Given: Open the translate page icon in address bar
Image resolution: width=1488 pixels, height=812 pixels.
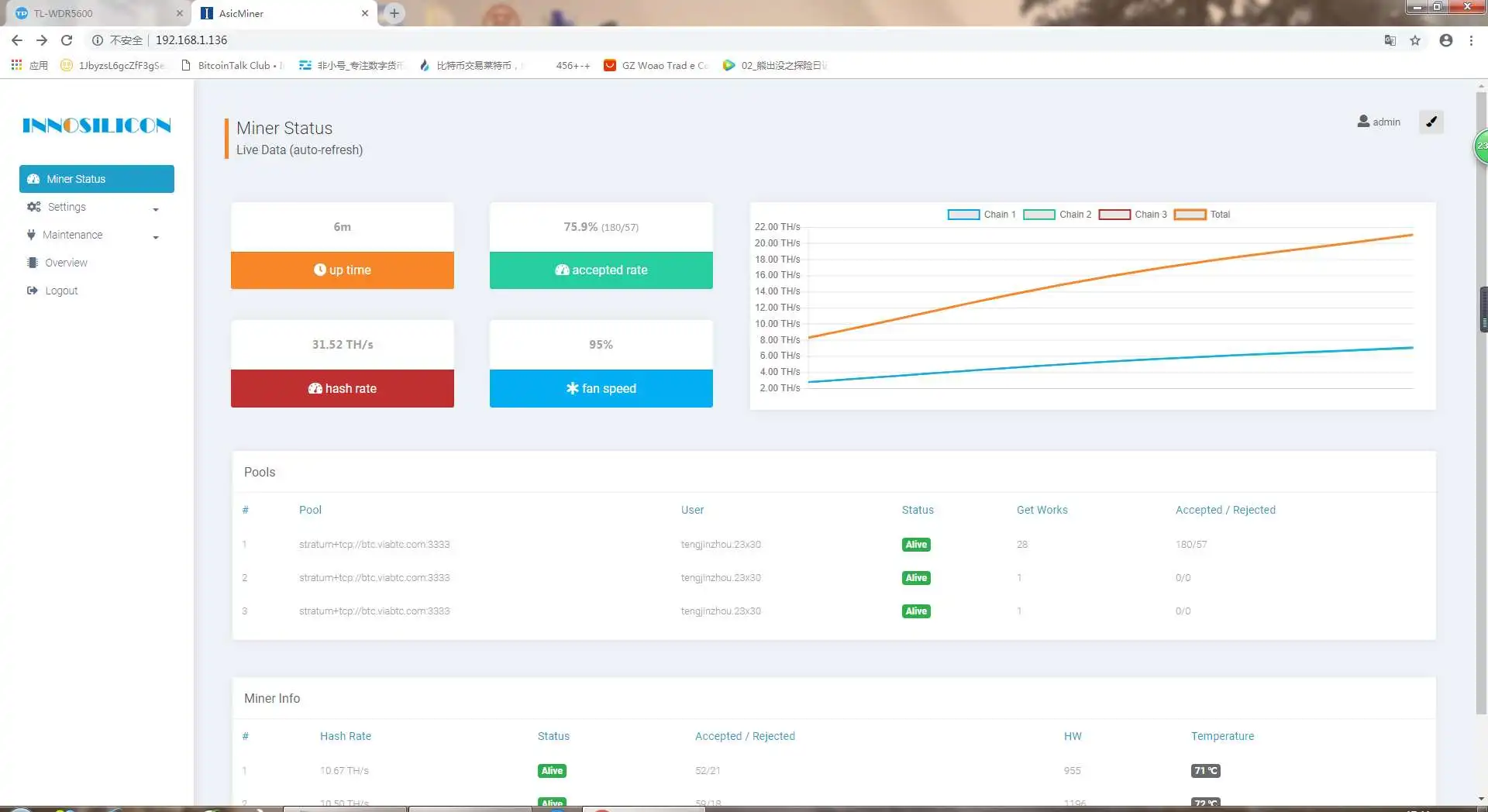Looking at the screenshot, I should coord(1390,40).
